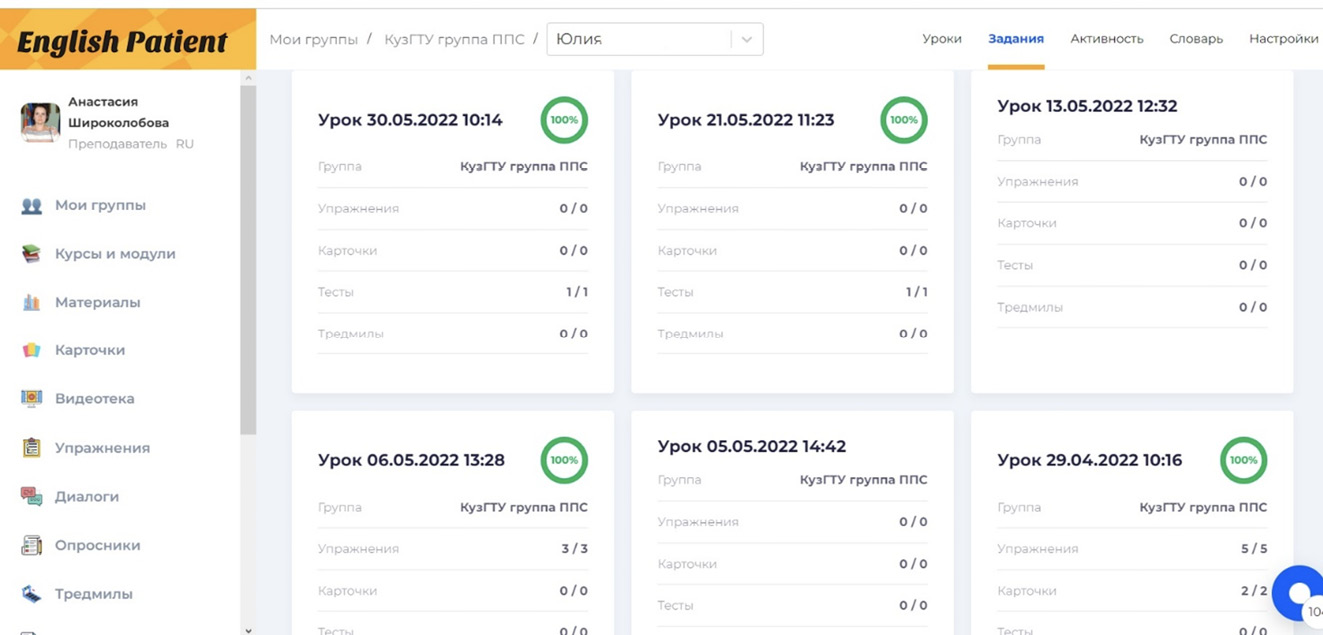Viewport: 1323px width, 635px height.
Task: Open the Диалоги chat icon
Action: pyautogui.click(x=32, y=497)
